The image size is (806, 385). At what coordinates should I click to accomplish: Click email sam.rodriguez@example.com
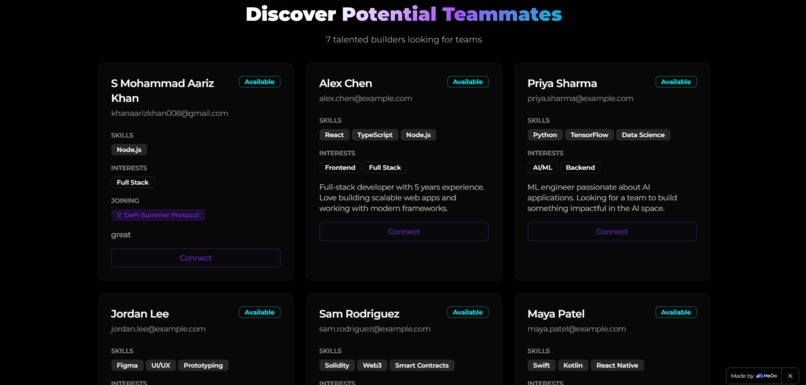click(x=375, y=329)
